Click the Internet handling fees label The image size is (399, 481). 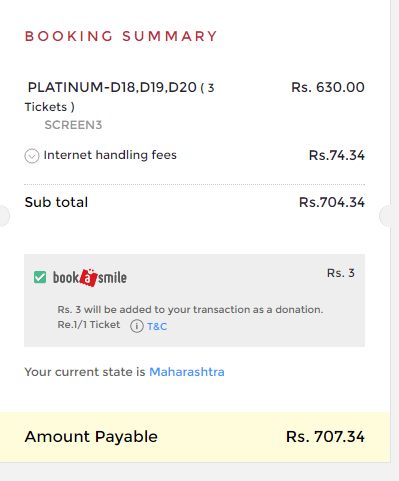coord(110,155)
